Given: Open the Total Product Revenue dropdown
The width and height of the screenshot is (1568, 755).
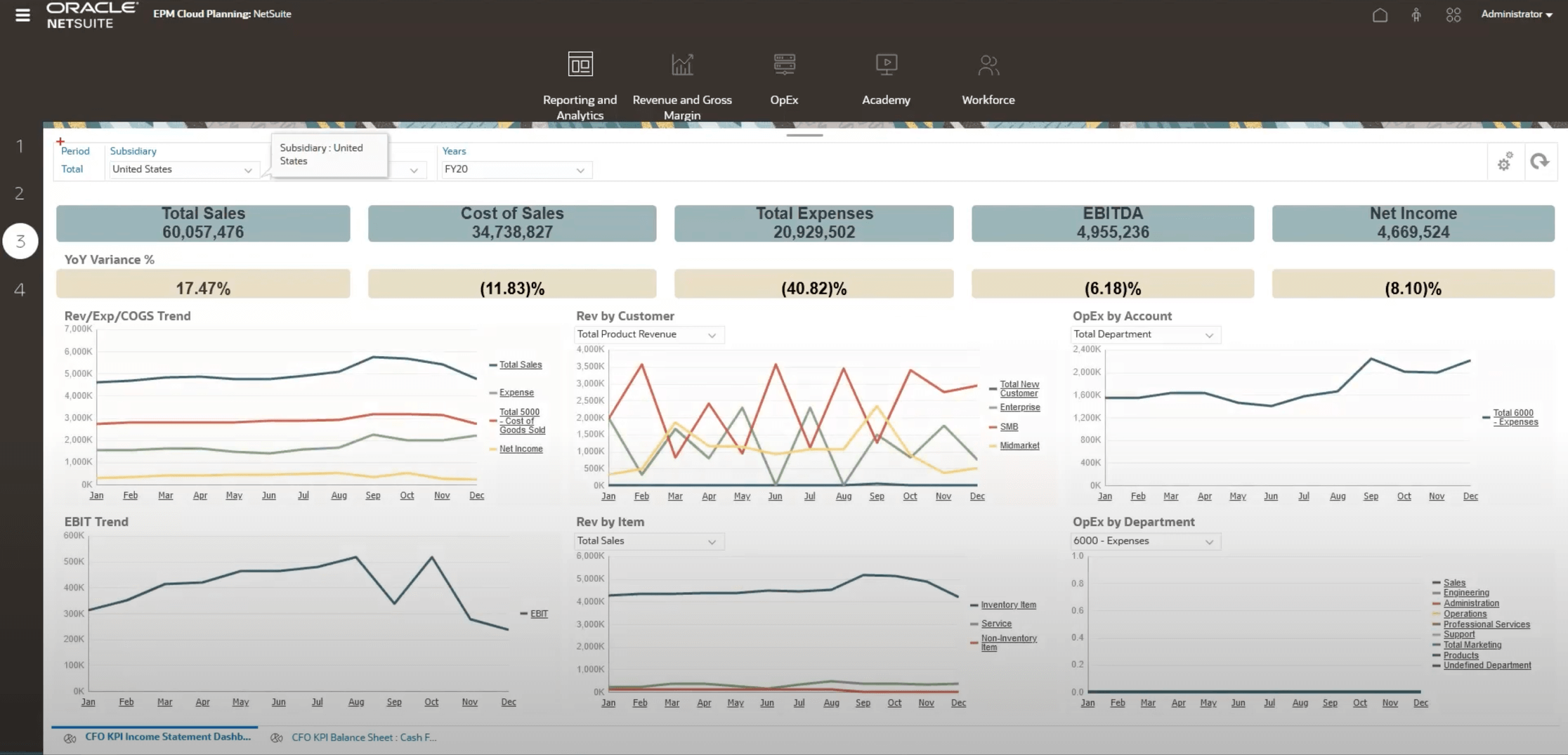Looking at the screenshot, I should (x=712, y=335).
